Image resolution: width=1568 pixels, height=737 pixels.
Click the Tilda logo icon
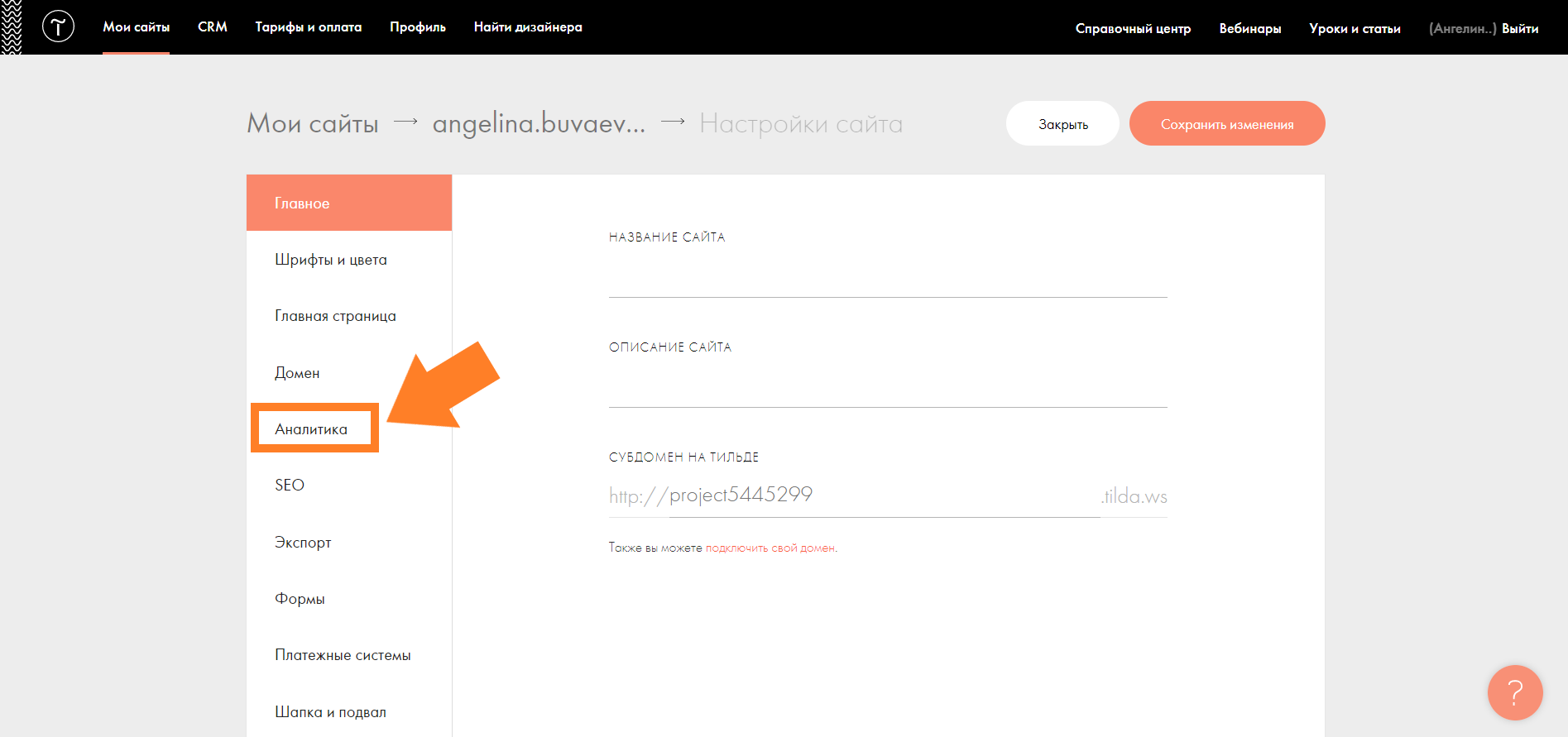pyautogui.click(x=58, y=27)
